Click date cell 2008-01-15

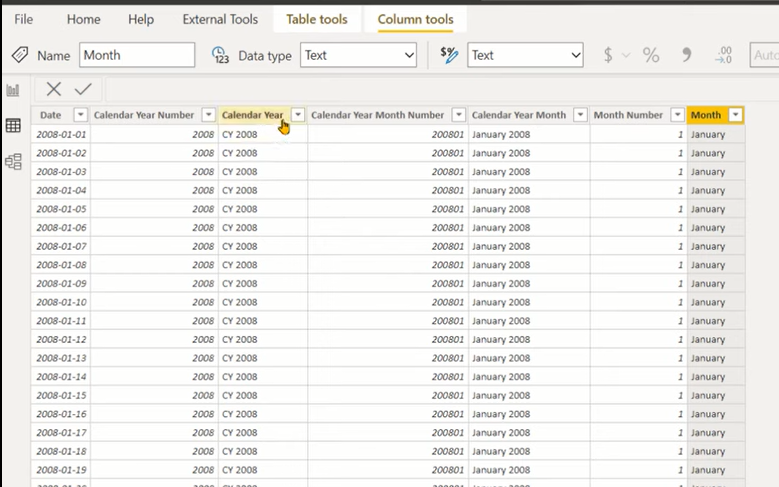(x=61, y=395)
